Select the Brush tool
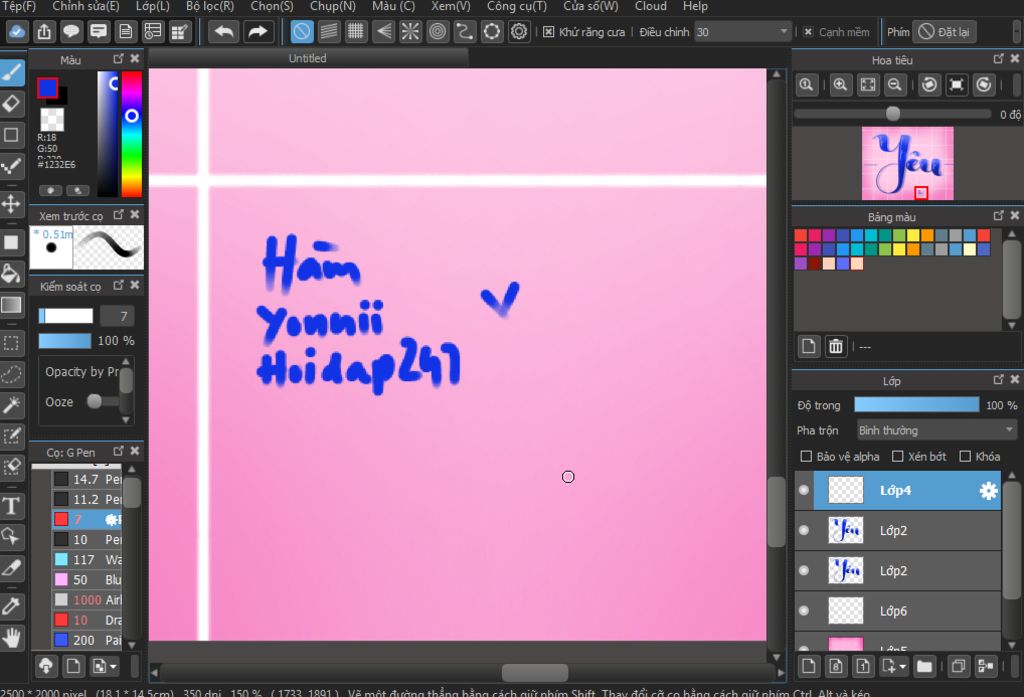This screenshot has height=697, width=1024. [12, 72]
